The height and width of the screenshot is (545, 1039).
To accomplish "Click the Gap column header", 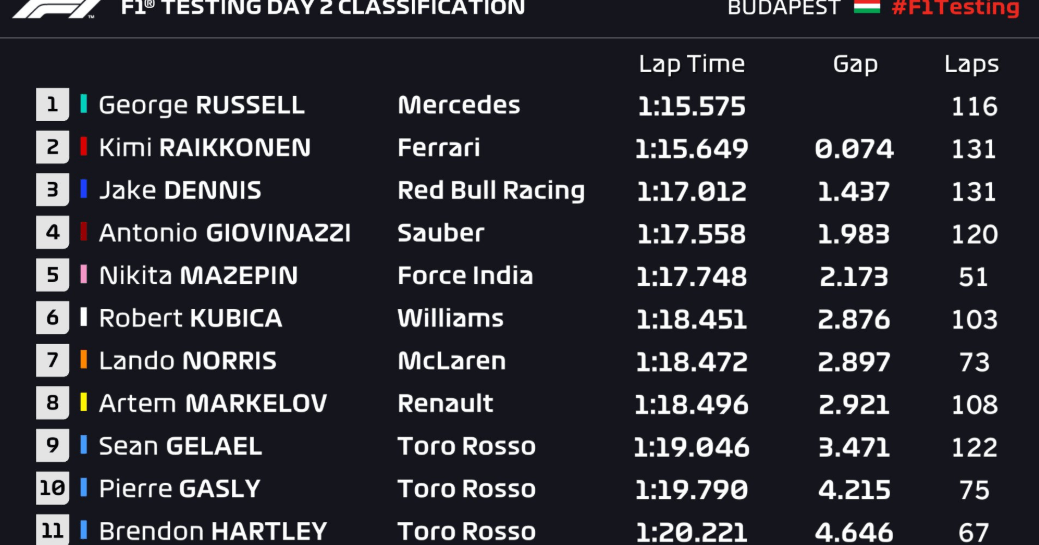I will (x=855, y=64).
